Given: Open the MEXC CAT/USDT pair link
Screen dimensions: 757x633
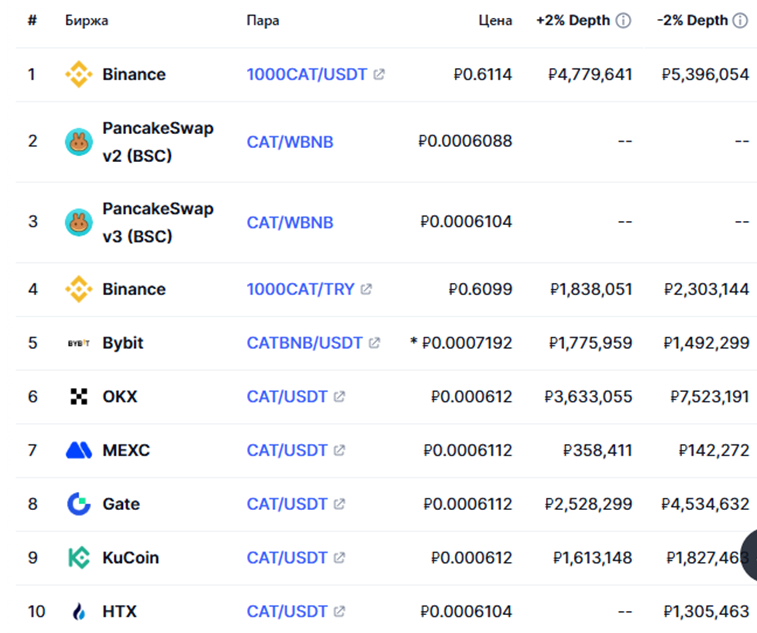Looking at the screenshot, I should coord(287,450).
